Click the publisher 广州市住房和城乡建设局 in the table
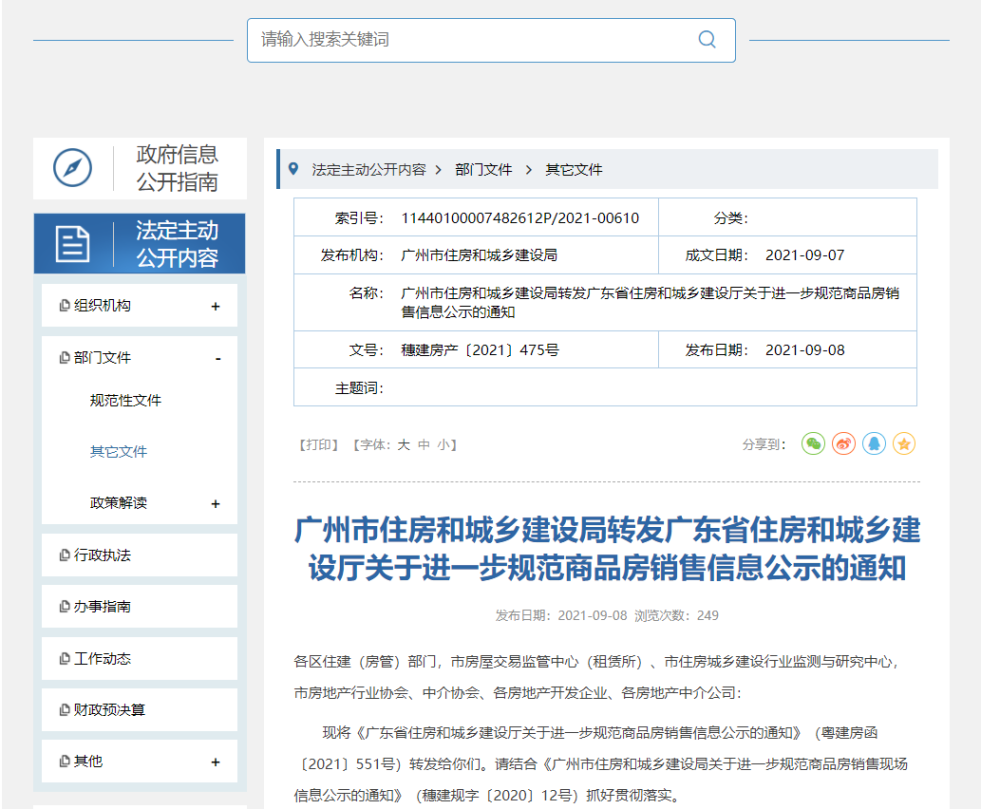This screenshot has width=1000, height=809. (x=479, y=255)
